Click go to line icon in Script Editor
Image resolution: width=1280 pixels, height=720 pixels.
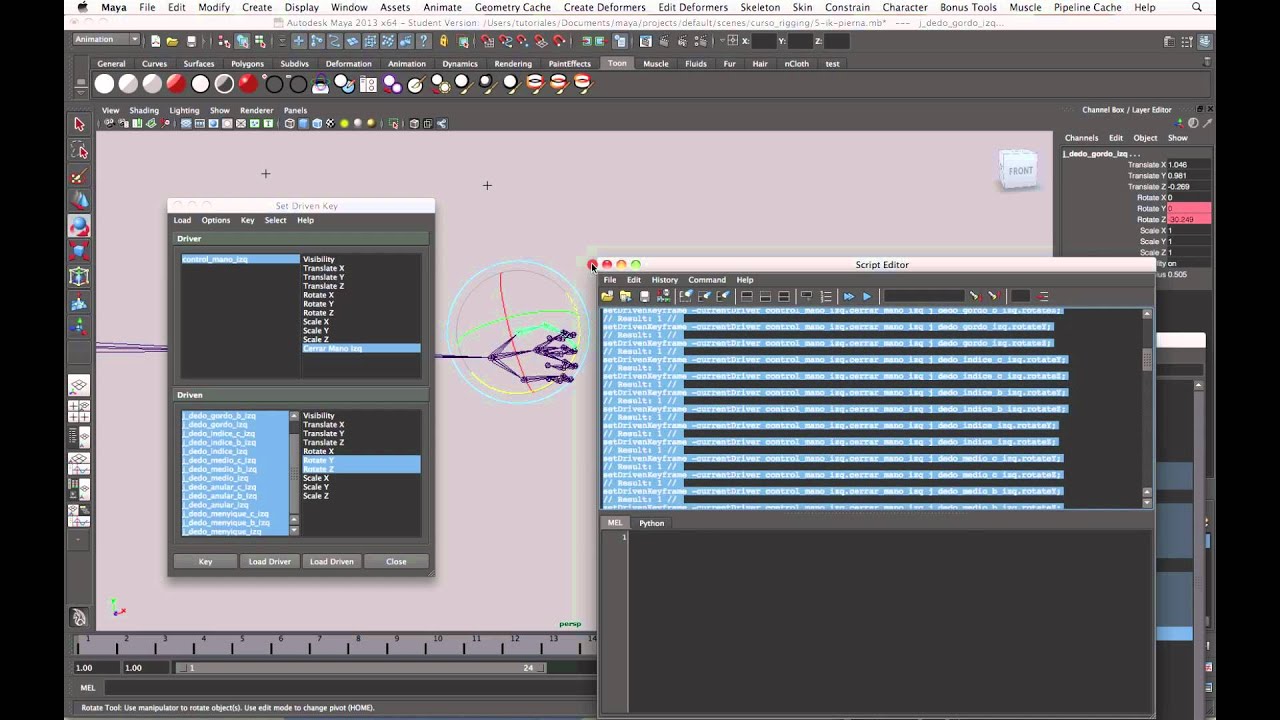1043,296
